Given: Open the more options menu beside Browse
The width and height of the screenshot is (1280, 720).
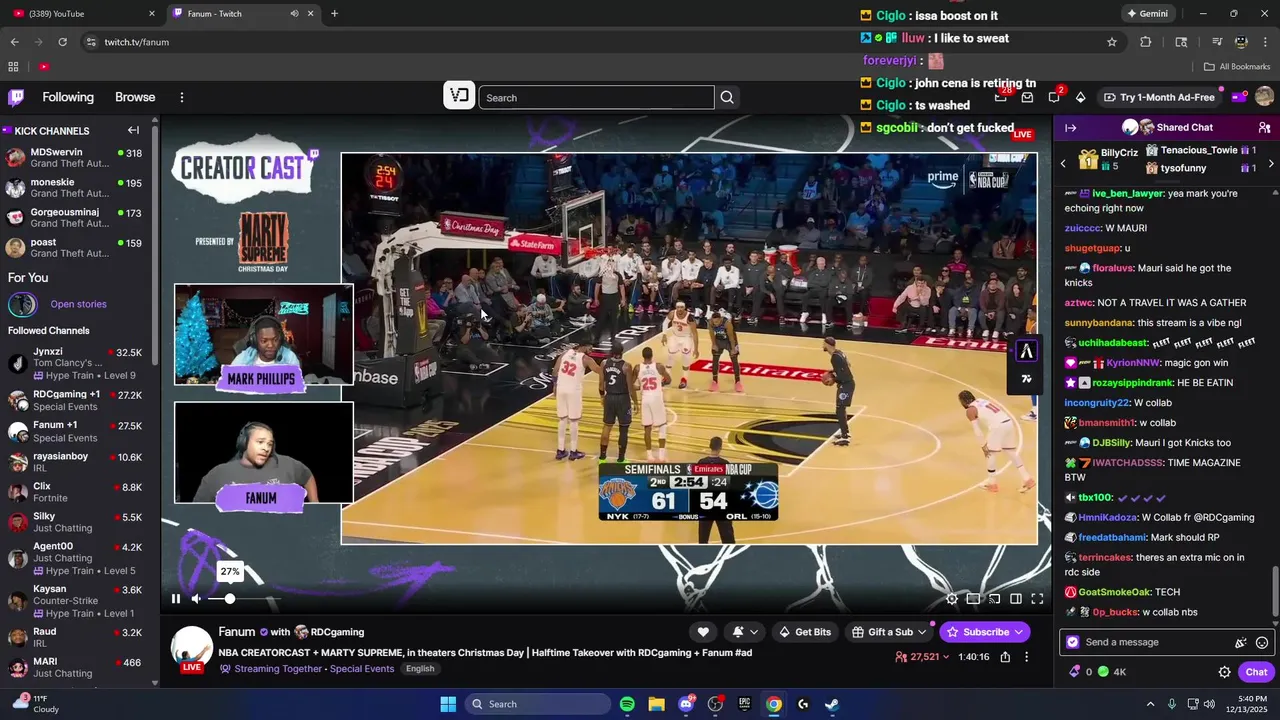Looking at the screenshot, I should [182, 97].
